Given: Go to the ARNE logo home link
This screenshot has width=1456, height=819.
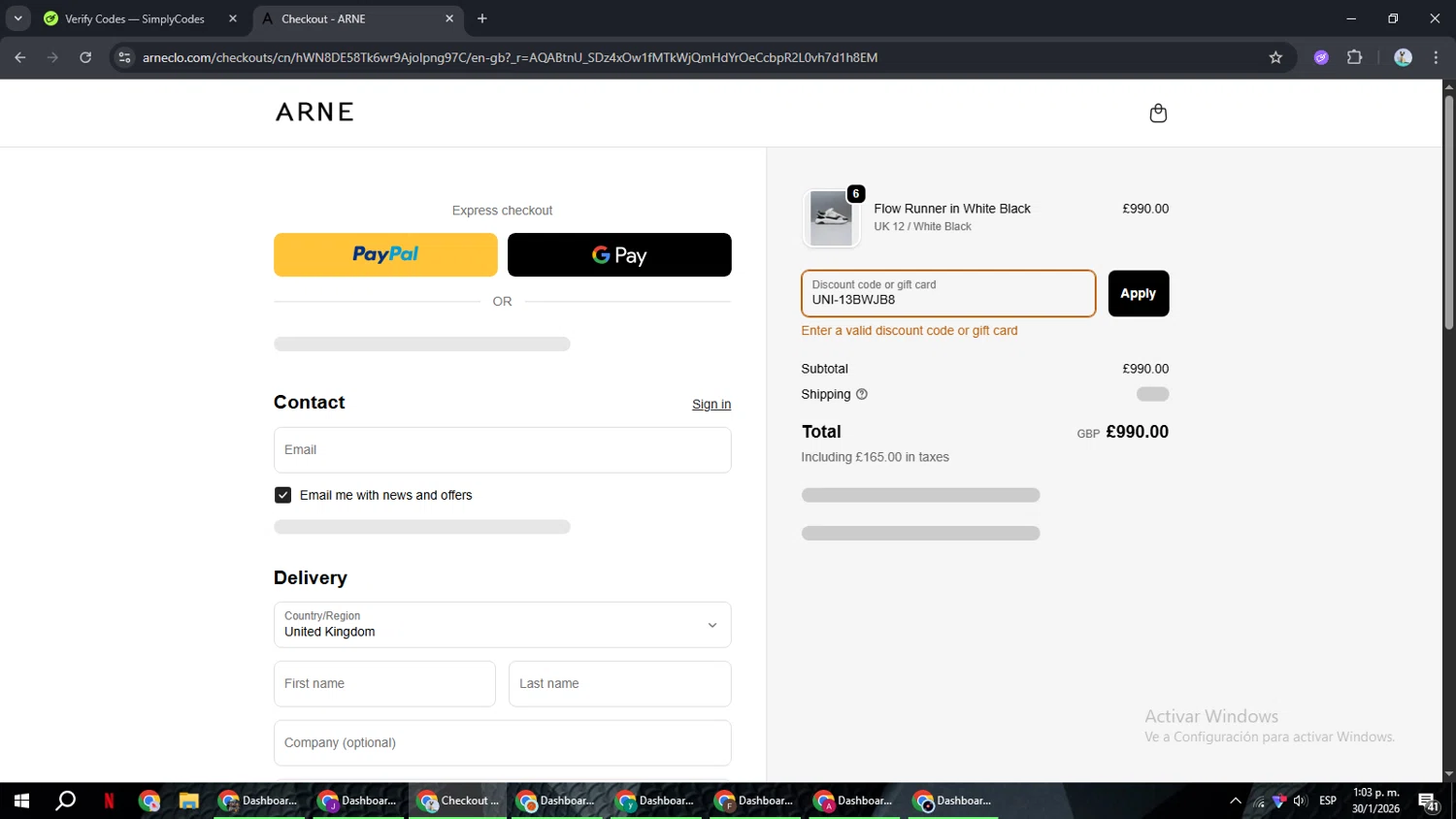Looking at the screenshot, I should (314, 113).
